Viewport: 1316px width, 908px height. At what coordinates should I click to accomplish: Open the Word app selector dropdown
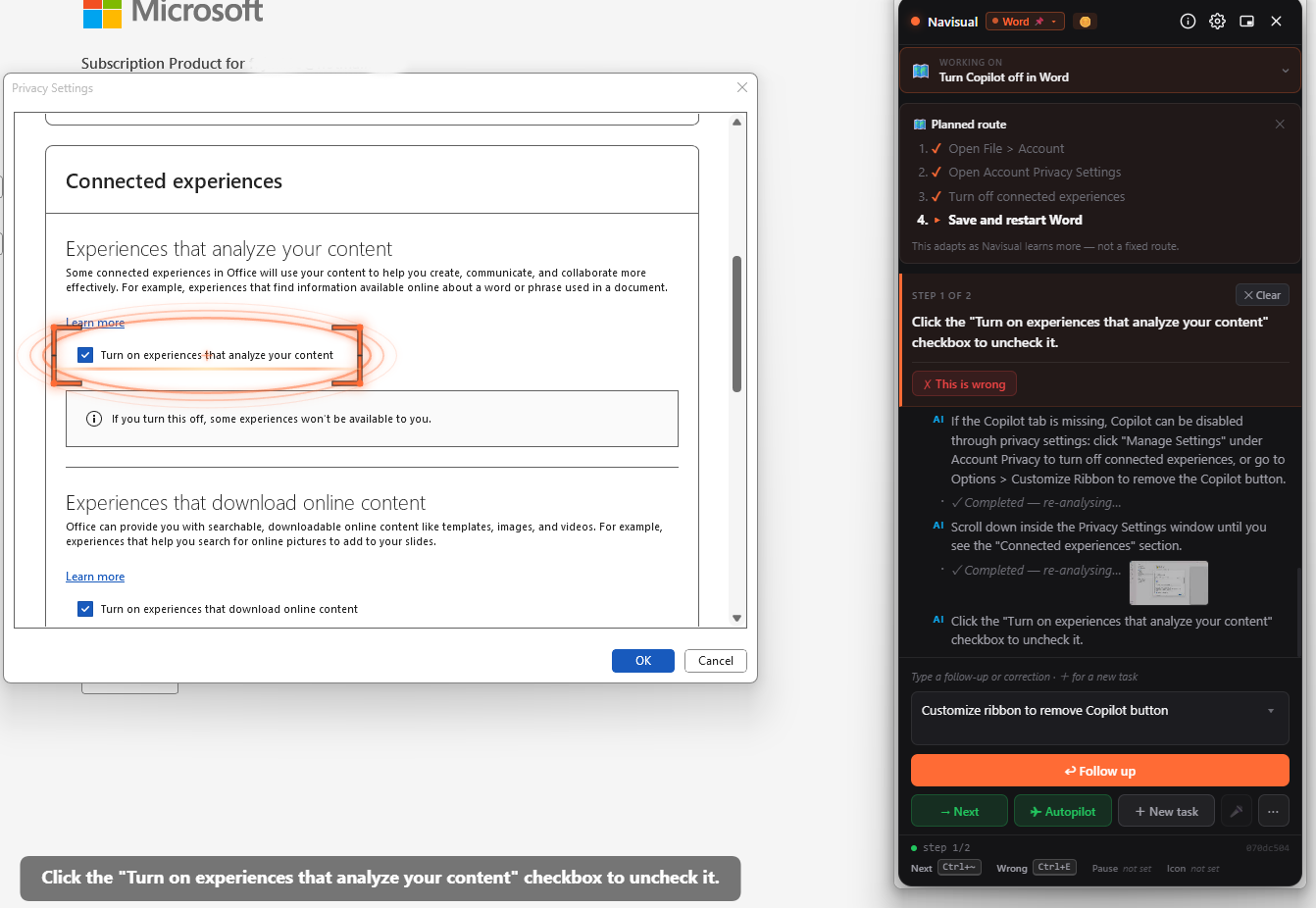click(x=1025, y=22)
